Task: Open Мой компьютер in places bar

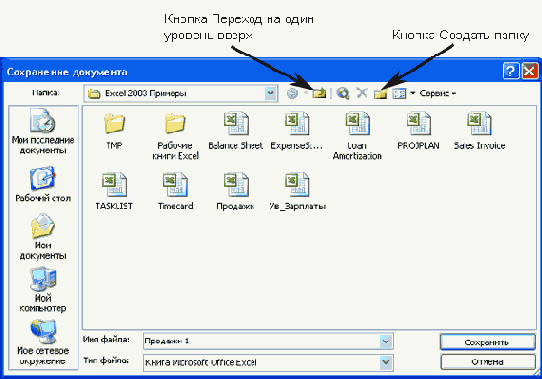Action: tap(43, 290)
